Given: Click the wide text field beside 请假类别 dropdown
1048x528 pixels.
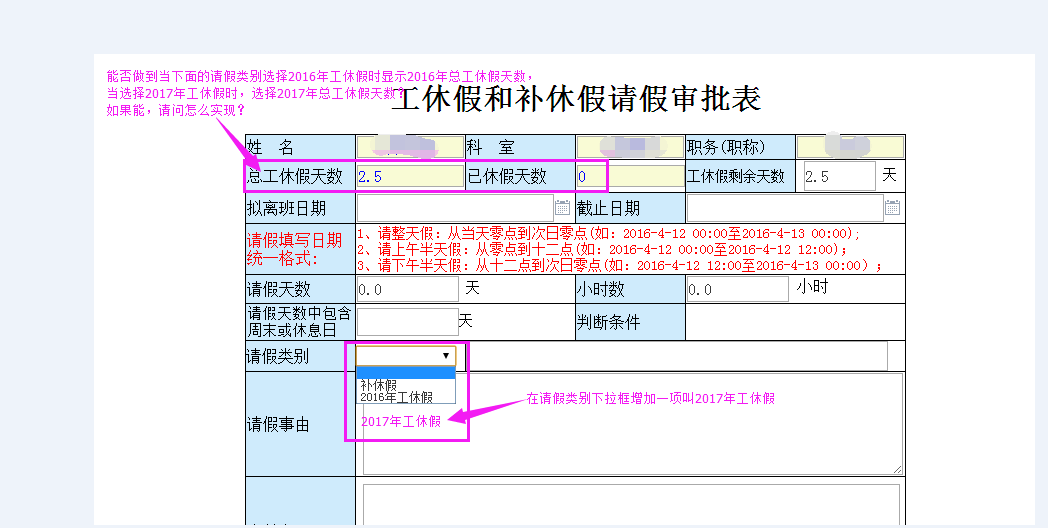Looking at the screenshot, I should click(x=677, y=356).
